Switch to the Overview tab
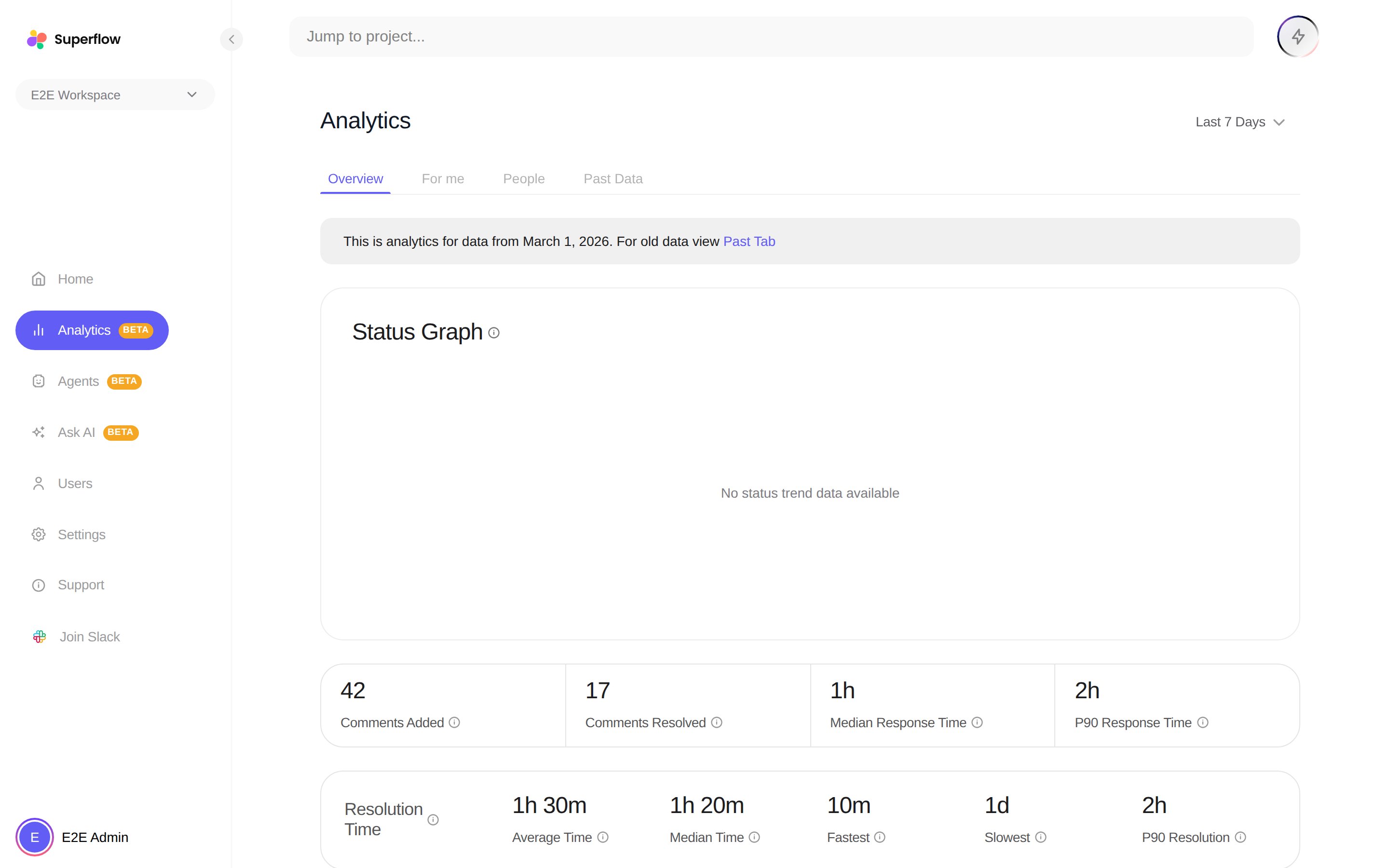This screenshot has height=868, width=1389. click(355, 178)
